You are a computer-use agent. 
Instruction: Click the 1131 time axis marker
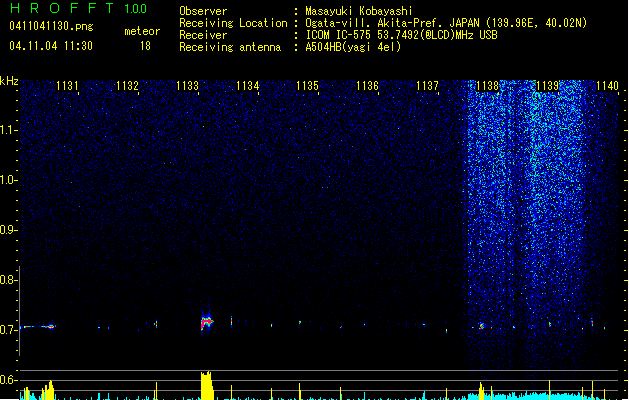point(67,86)
